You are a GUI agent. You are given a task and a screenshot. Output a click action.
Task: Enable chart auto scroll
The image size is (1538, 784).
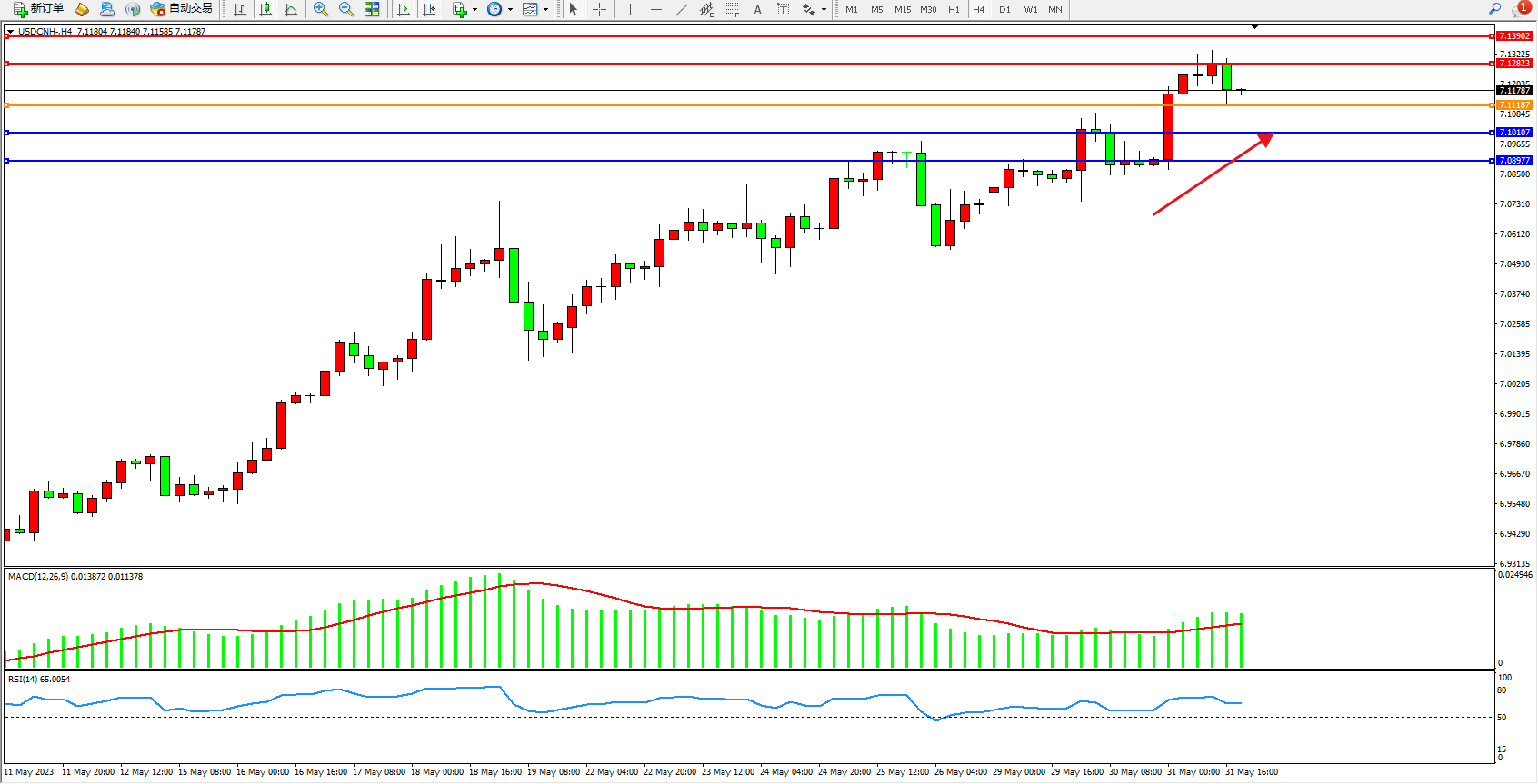[404, 9]
